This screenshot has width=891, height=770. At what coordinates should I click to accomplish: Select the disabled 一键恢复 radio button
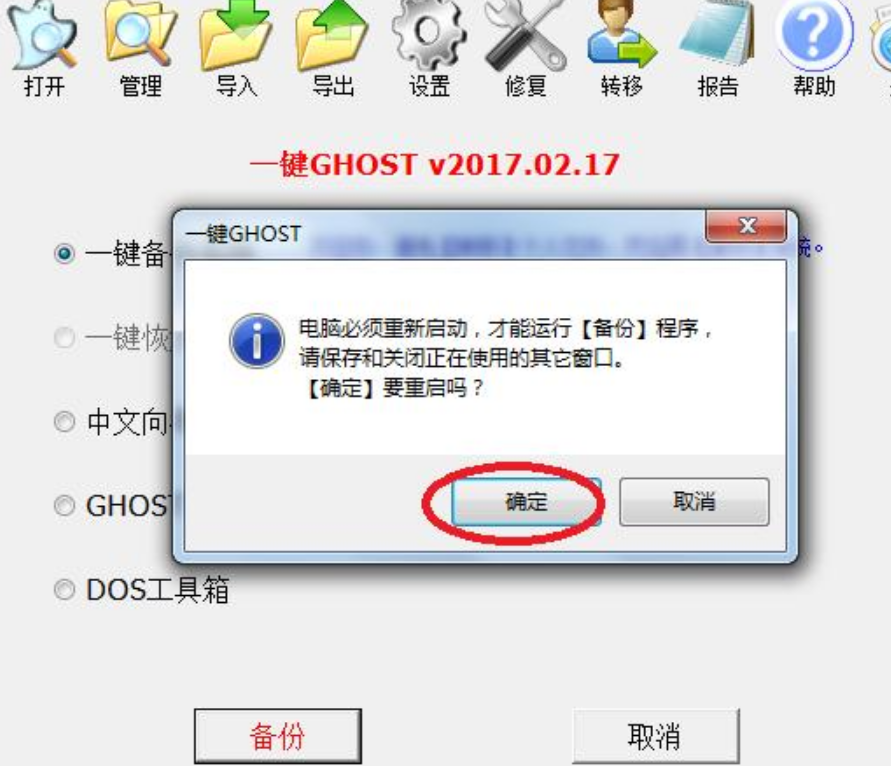click(64, 338)
